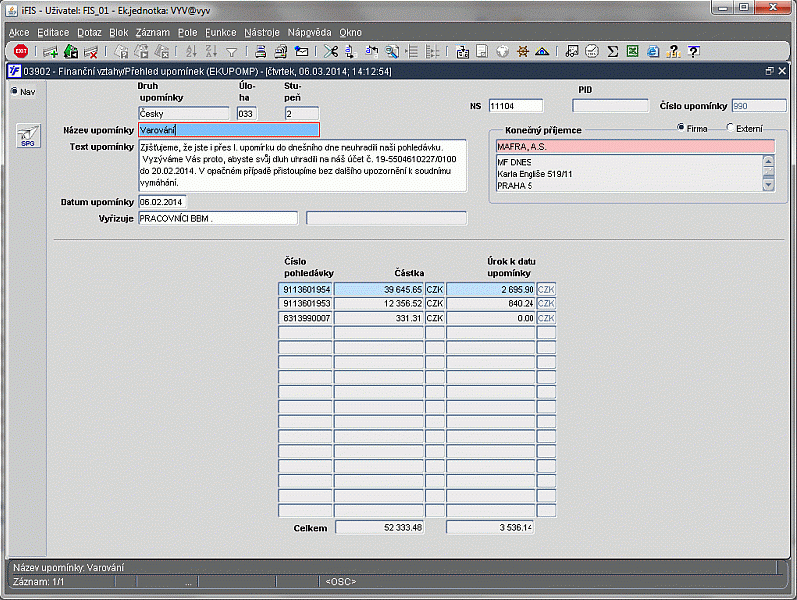Click the Celkem total 52 333.48
The width and height of the screenshot is (797, 600).
click(x=379, y=528)
